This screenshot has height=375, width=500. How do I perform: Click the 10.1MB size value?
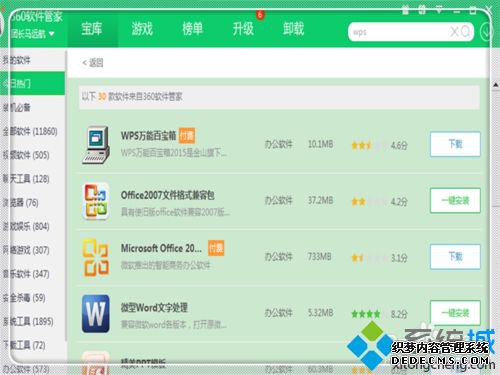coord(320,144)
